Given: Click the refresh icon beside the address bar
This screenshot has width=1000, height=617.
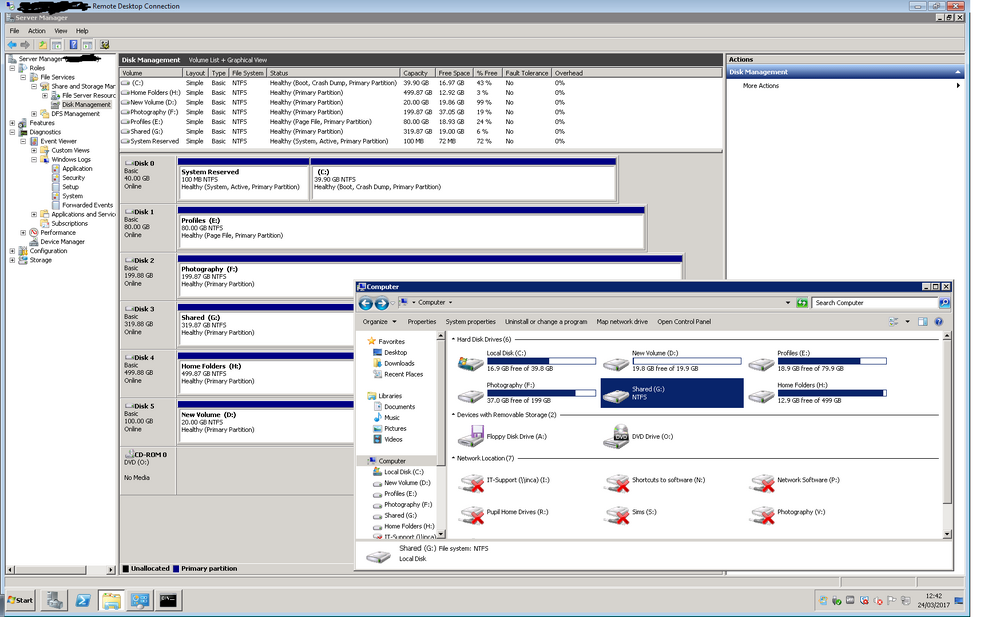Looking at the screenshot, I should tap(802, 302).
